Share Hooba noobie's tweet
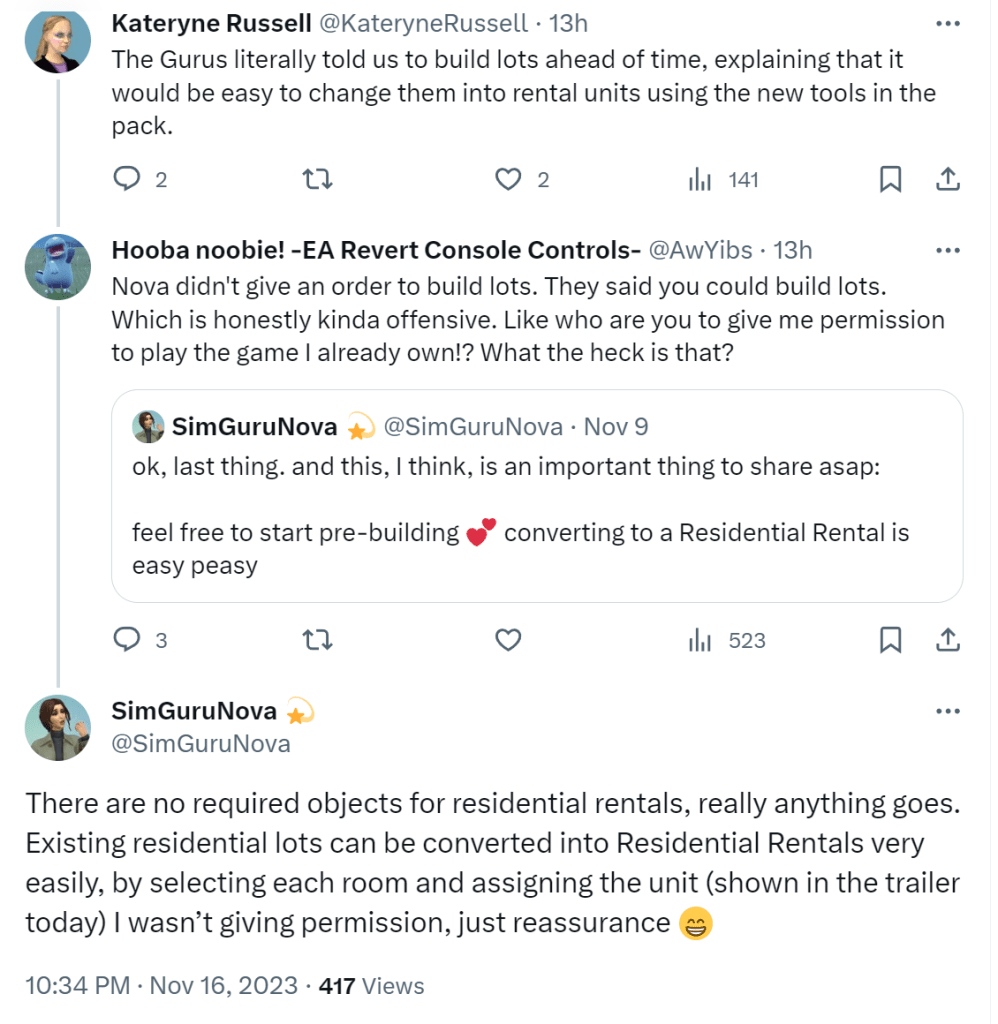This screenshot has height=1024, width=998. pyautogui.click(x=947, y=640)
